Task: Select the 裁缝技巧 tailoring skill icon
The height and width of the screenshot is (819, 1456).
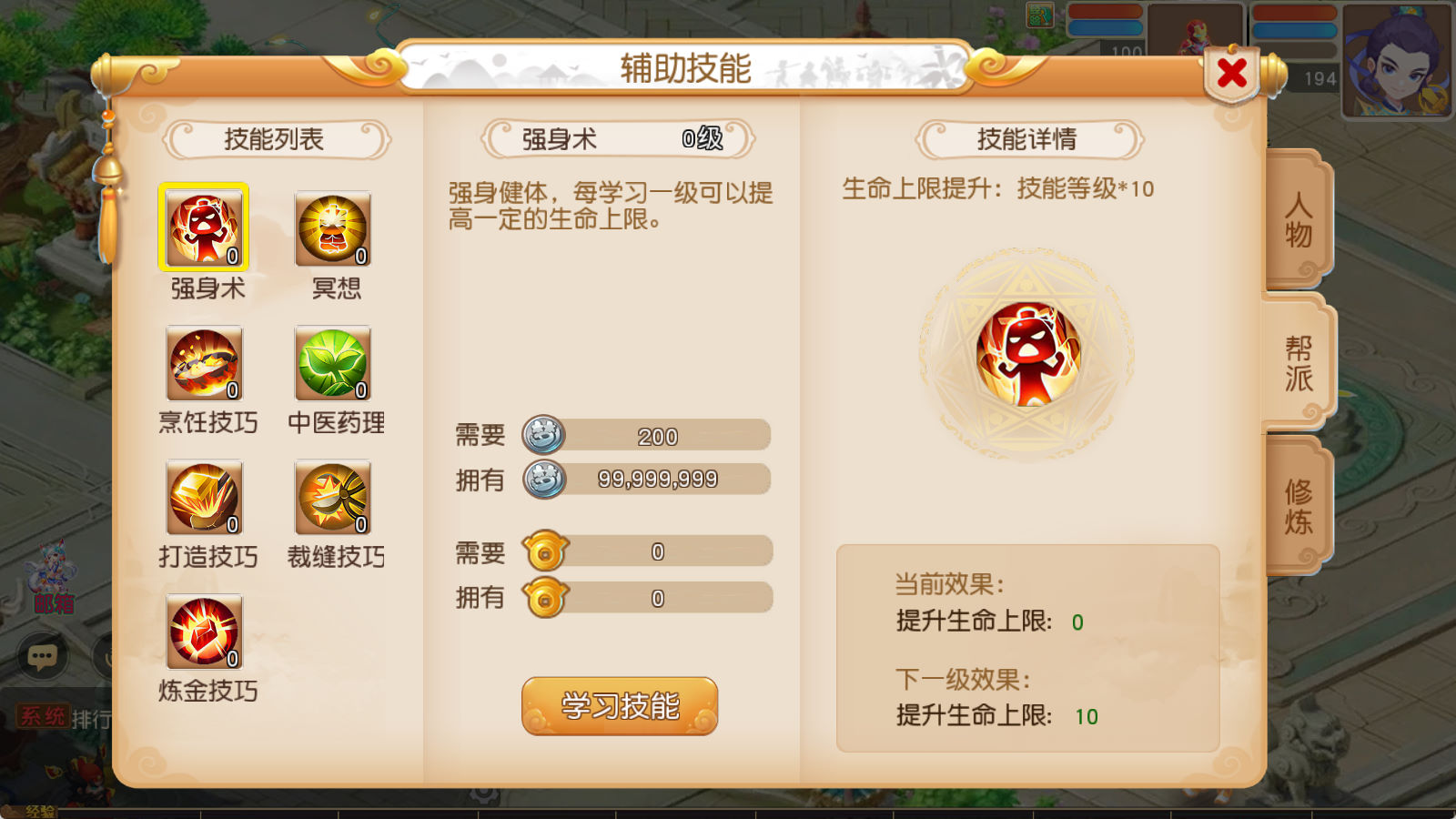Action: 333,497
